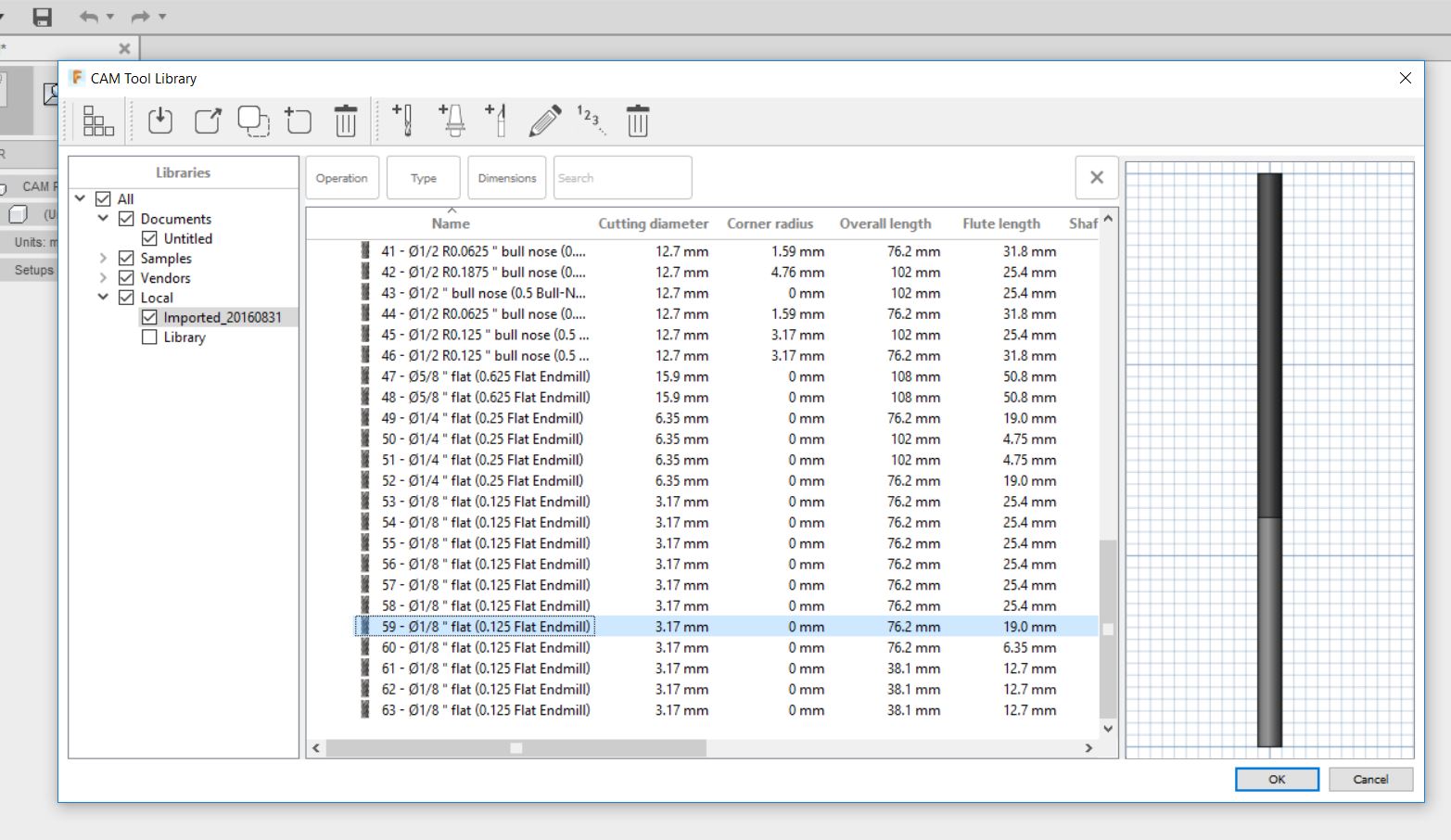Expand the Vendors library node
The height and width of the screenshot is (840, 1451).
point(102,277)
